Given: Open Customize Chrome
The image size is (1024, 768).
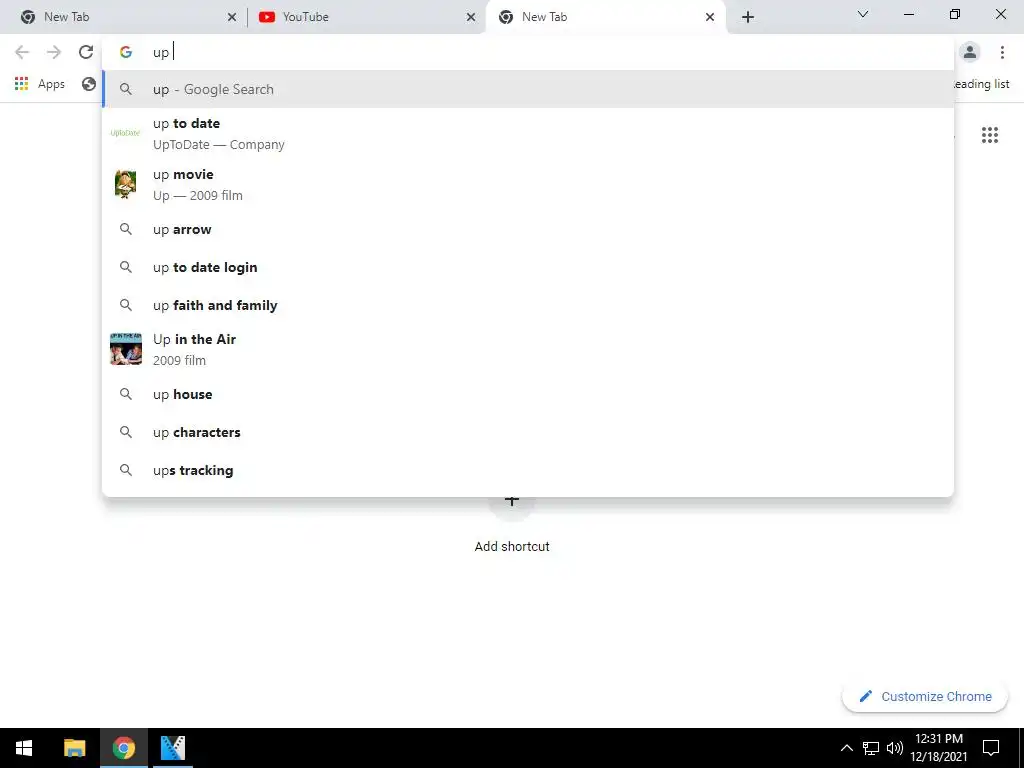Looking at the screenshot, I should (925, 696).
